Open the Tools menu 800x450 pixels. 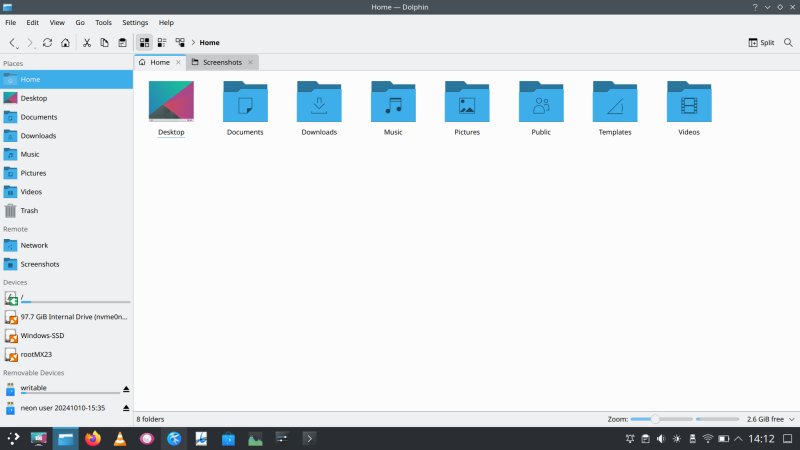103,22
